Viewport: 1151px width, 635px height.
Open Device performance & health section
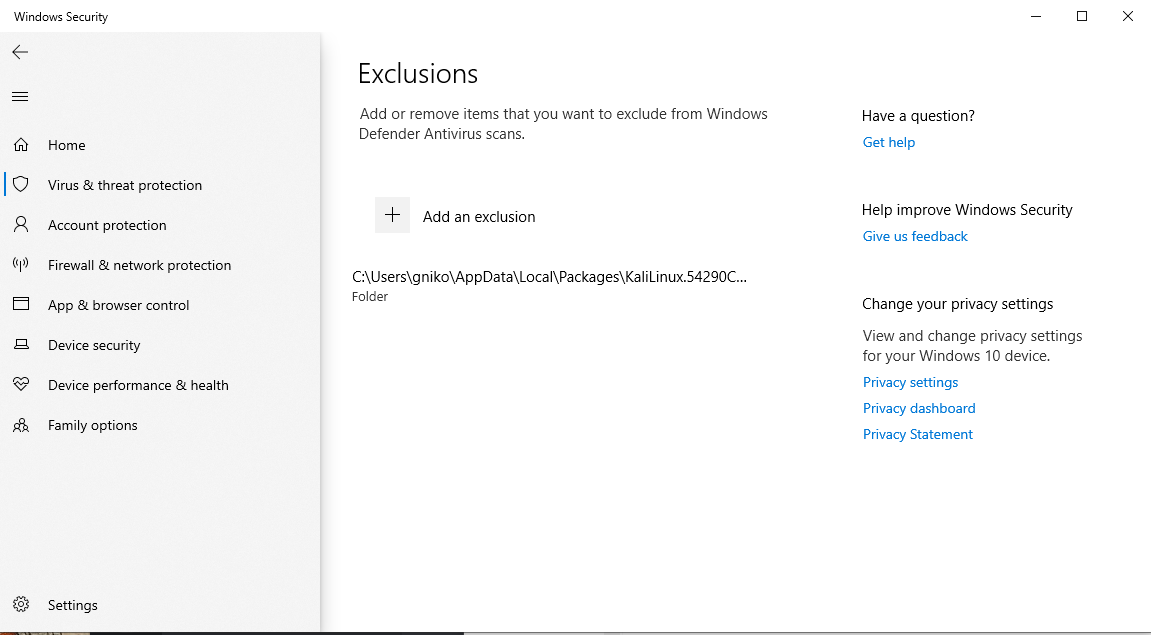tap(138, 385)
